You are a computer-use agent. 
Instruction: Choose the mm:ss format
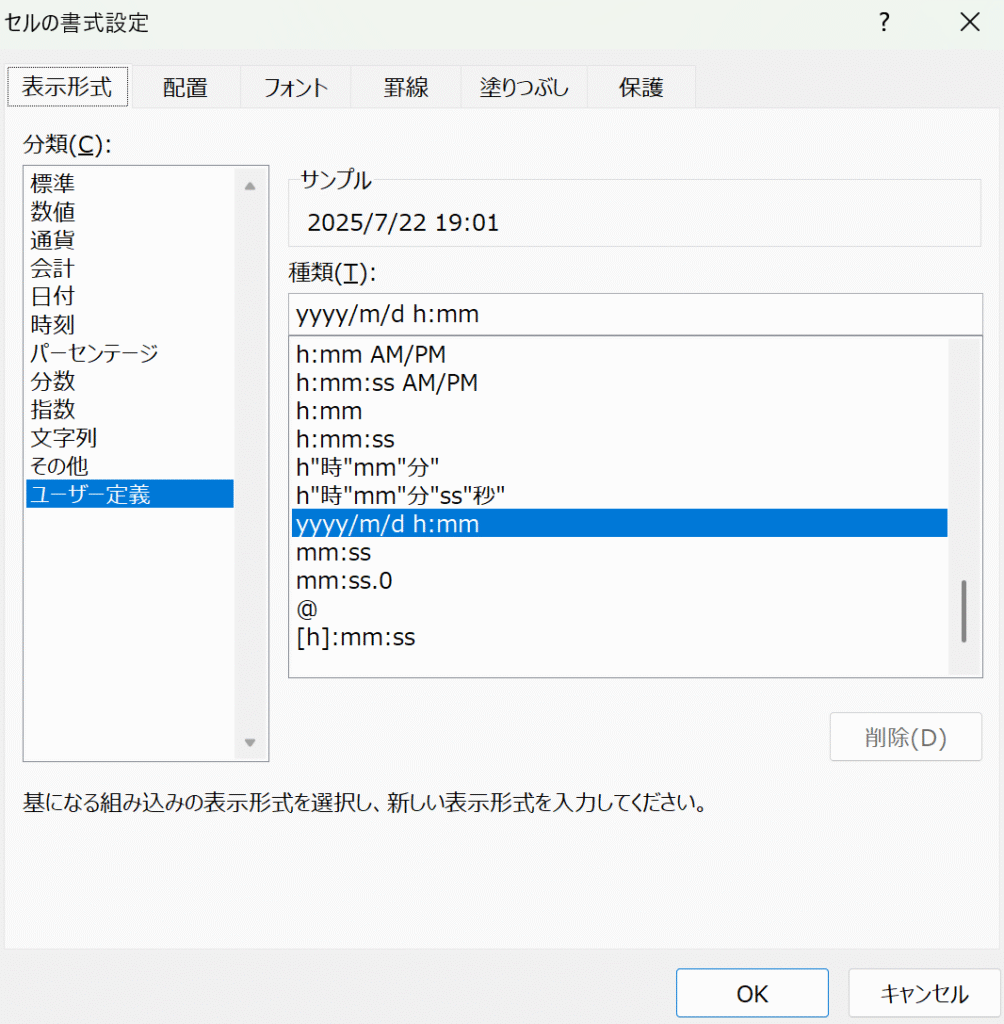pos(619,552)
